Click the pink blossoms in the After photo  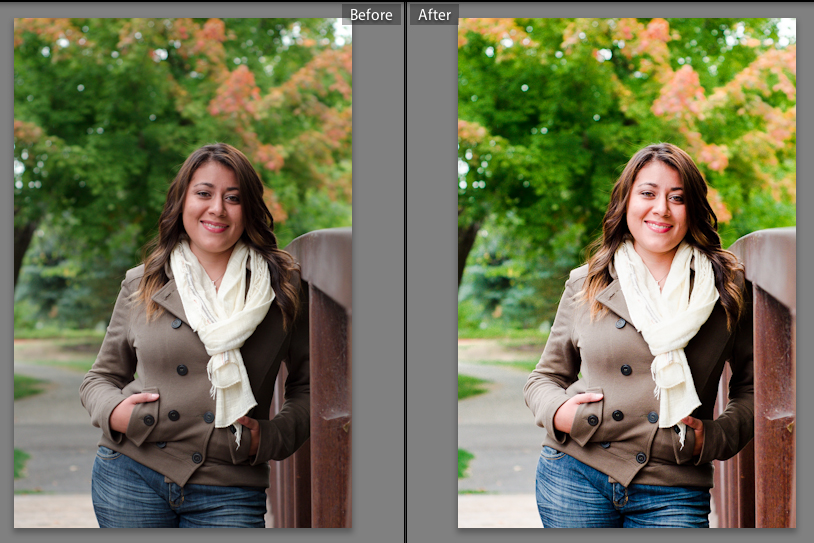click(682, 92)
